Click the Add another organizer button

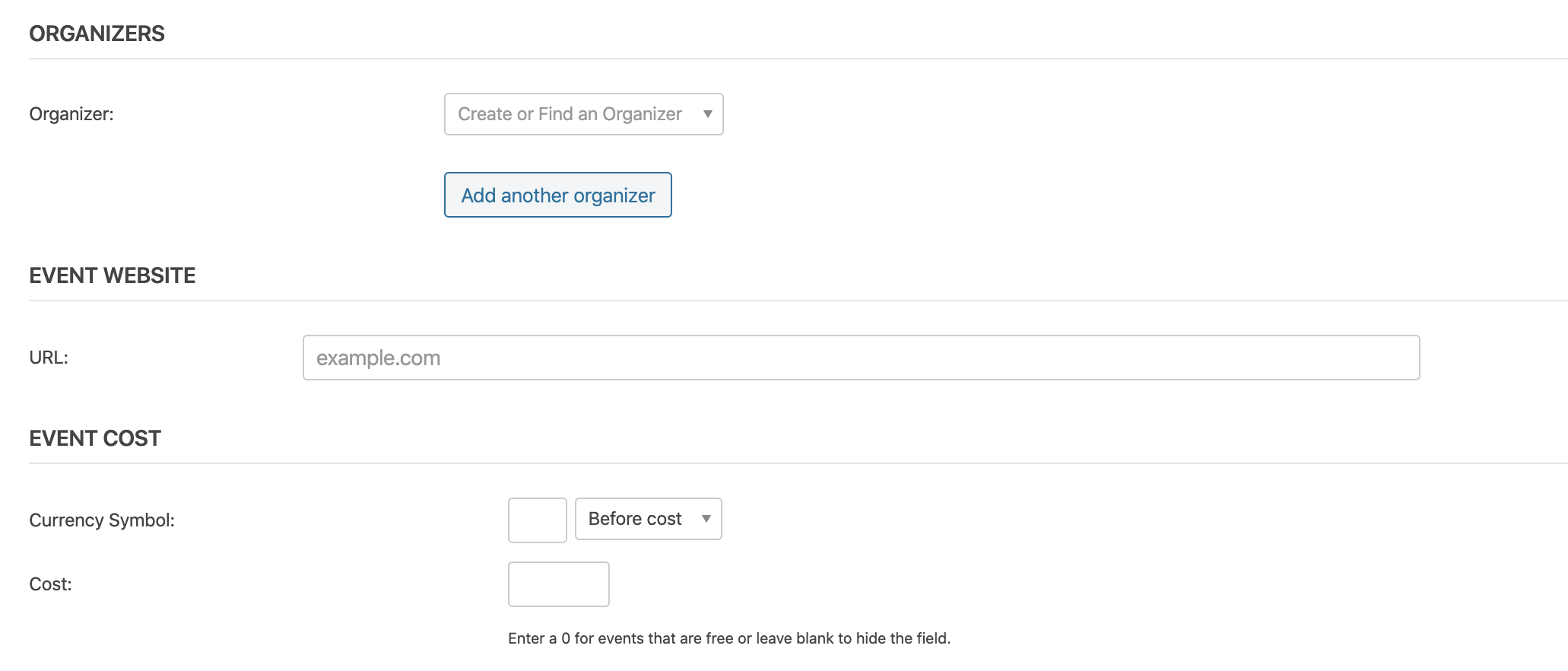[558, 195]
